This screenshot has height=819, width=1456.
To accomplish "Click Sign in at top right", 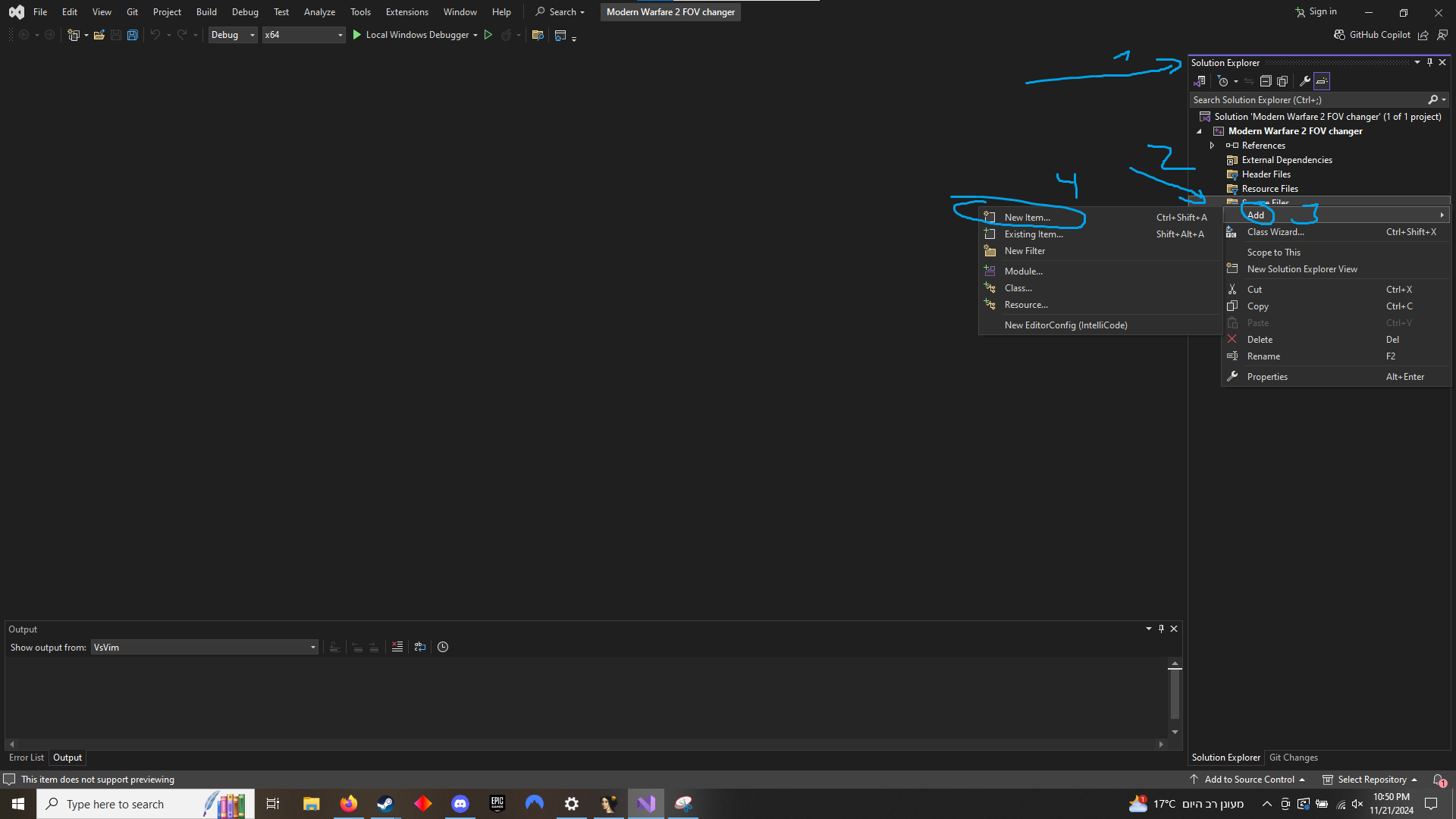I will 1316,11.
